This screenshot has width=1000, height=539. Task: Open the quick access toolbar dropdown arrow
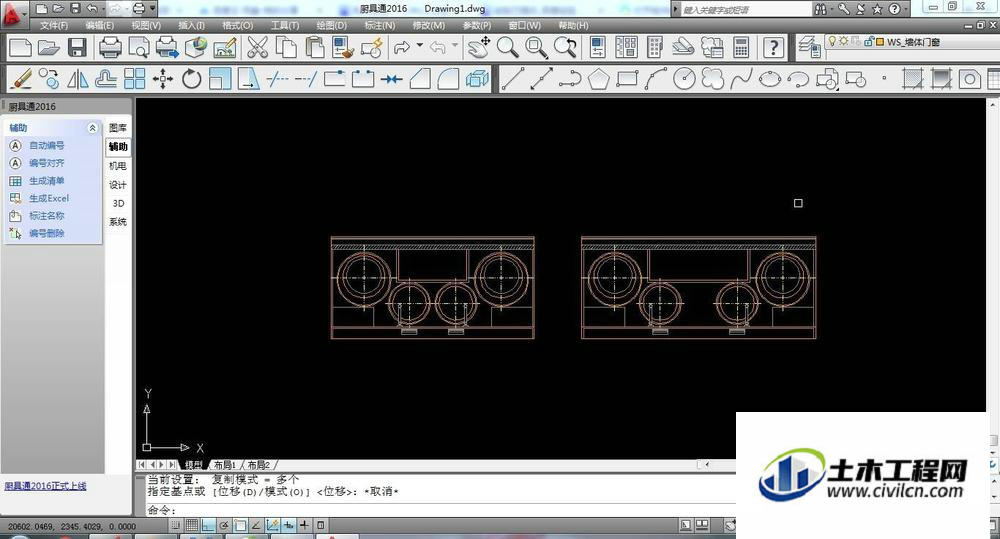(x=153, y=9)
